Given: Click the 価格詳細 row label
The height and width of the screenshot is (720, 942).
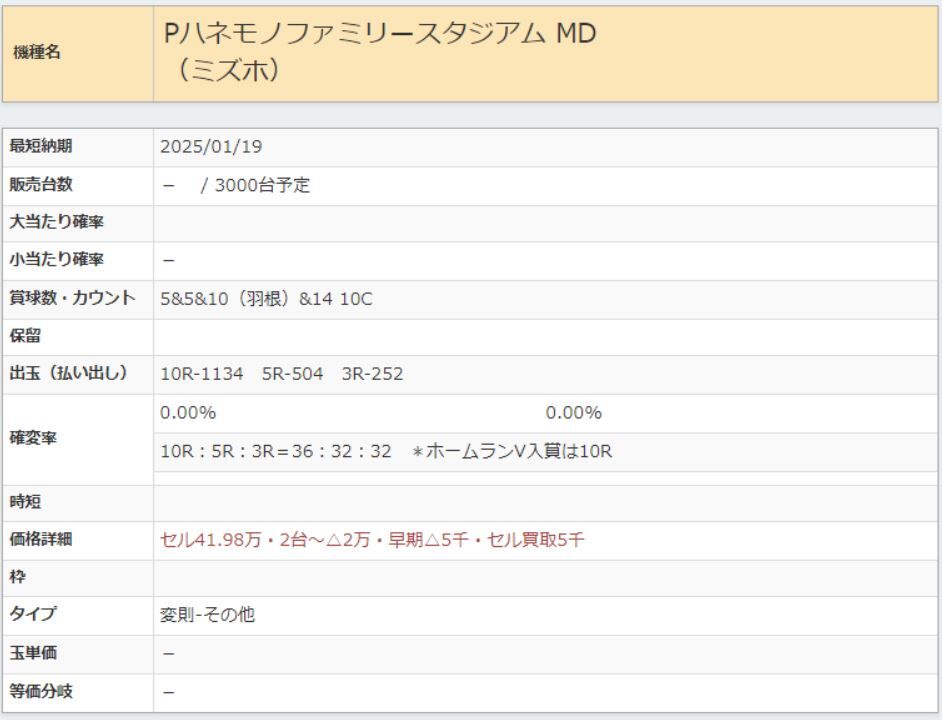Looking at the screenshot, I should [41, 539].
